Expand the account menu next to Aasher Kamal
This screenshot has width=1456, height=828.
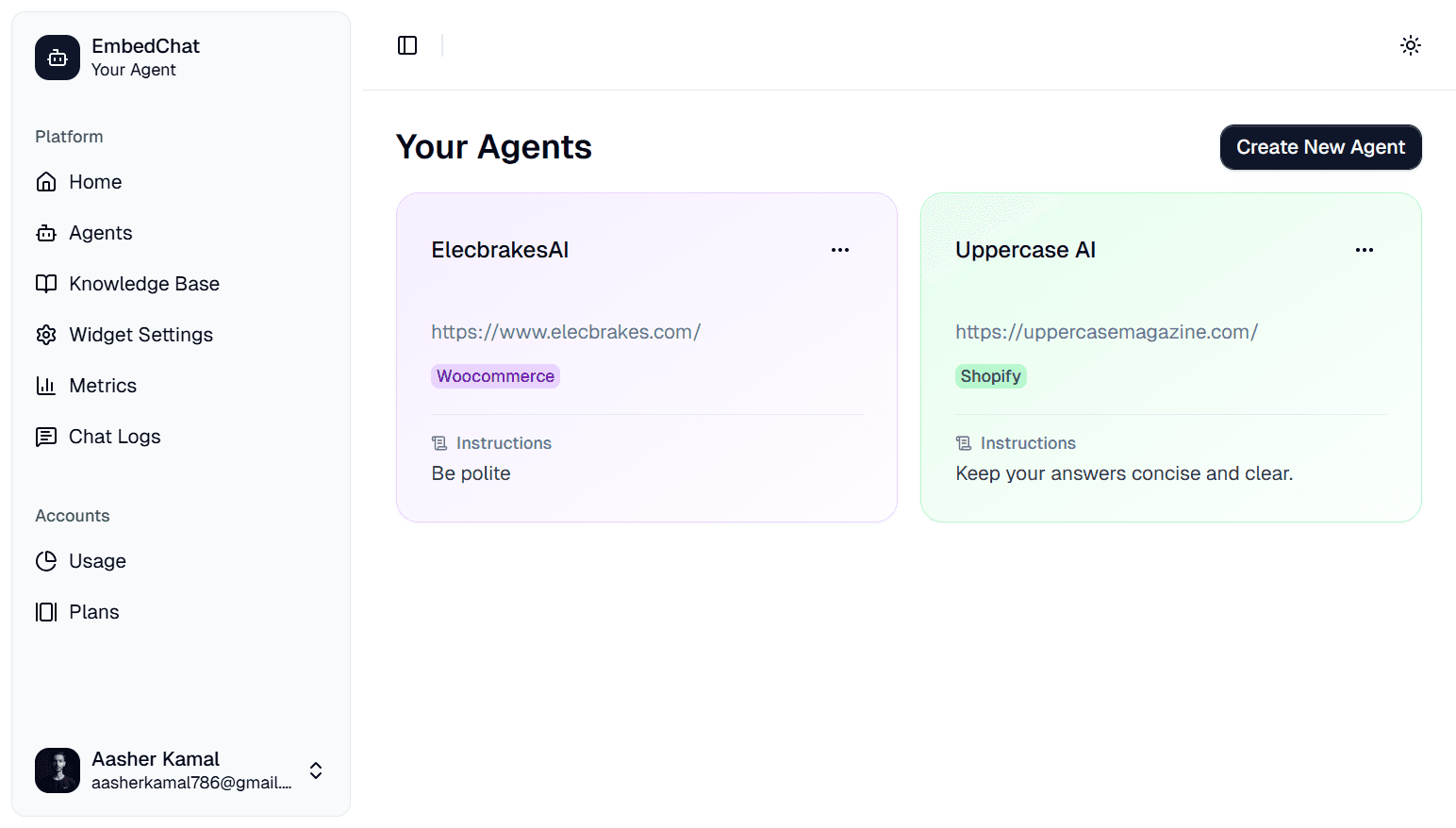coord(315,770)
